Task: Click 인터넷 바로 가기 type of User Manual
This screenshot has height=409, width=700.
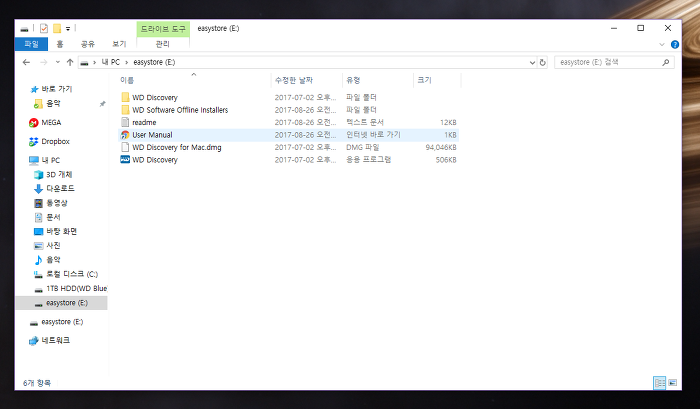Action: pos(373,135)
